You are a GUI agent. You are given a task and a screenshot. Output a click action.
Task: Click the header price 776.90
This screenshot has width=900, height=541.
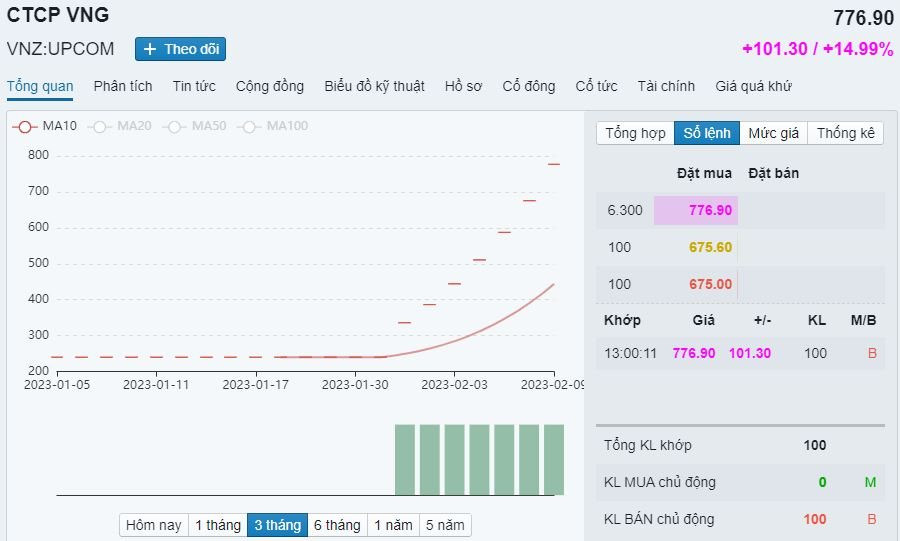pos(863,18)
